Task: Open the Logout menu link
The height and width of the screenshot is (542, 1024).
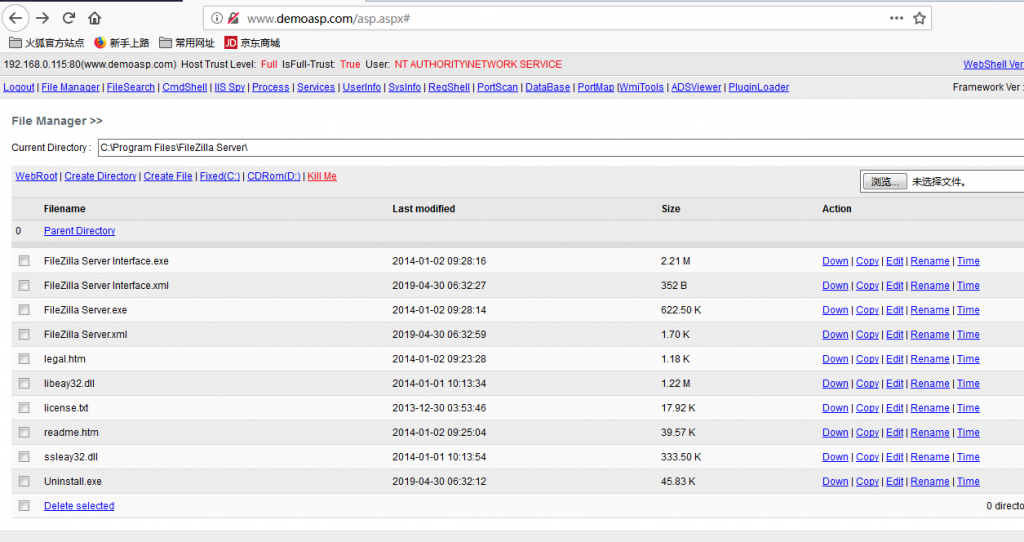Action: tap(19, 87)
